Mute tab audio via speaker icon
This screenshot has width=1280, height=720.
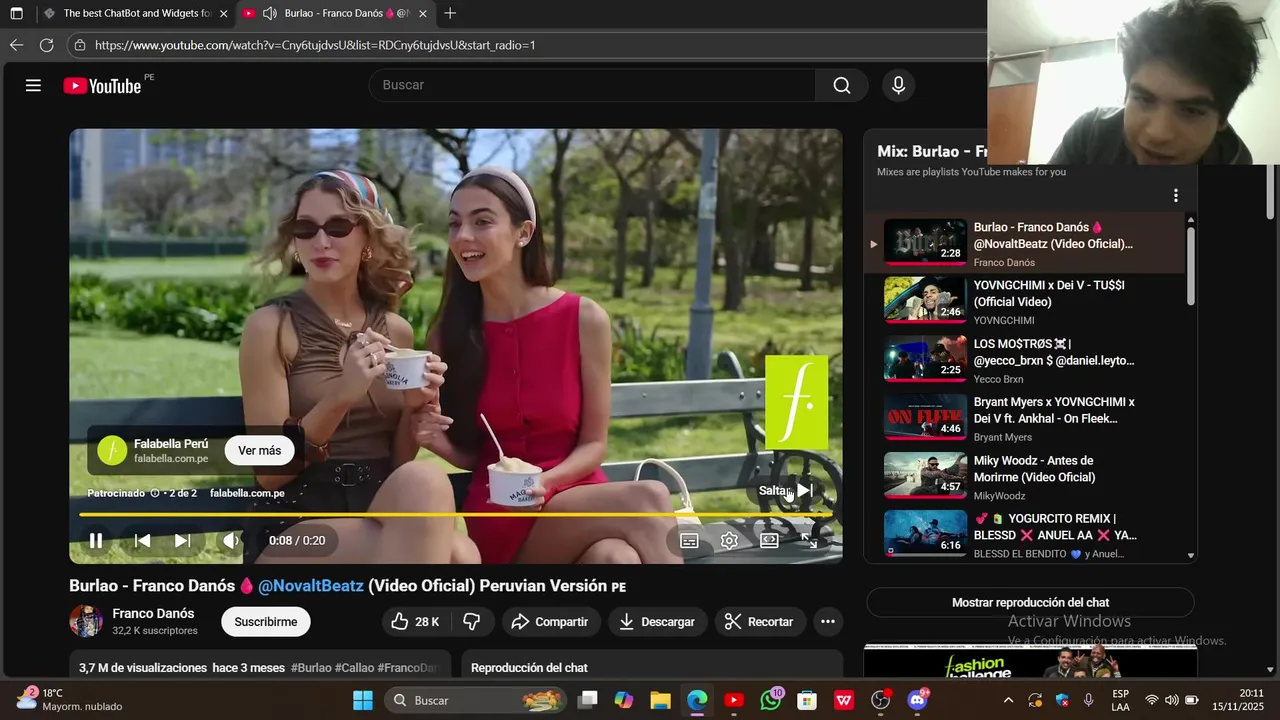[270, 14]
